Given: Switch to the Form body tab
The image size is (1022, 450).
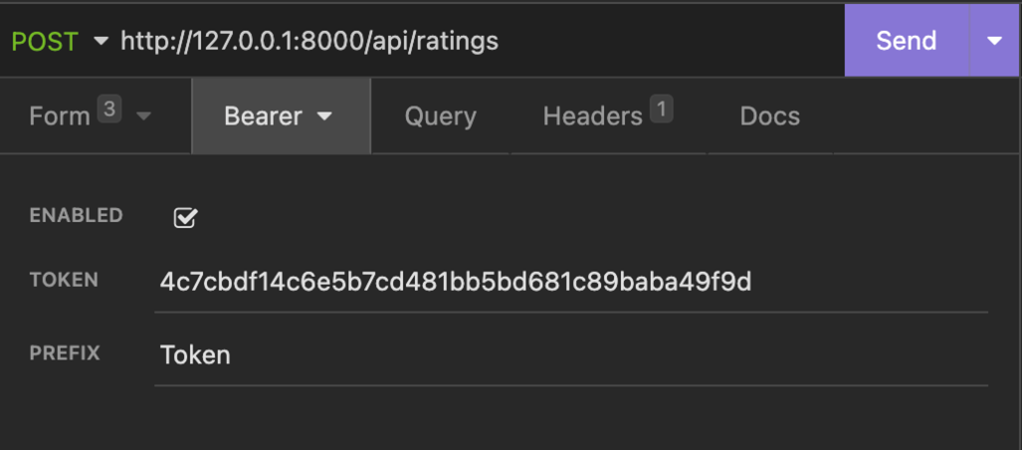Looking at the screenshot, I should 59,116.
